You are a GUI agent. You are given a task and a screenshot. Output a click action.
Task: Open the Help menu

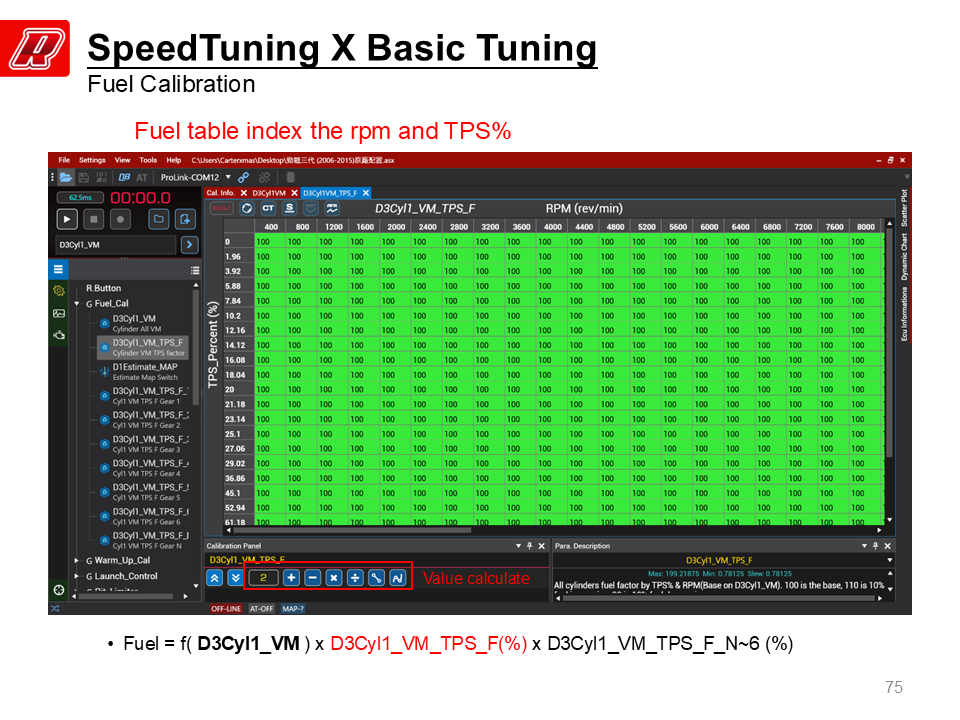click(x=174, y=160)
